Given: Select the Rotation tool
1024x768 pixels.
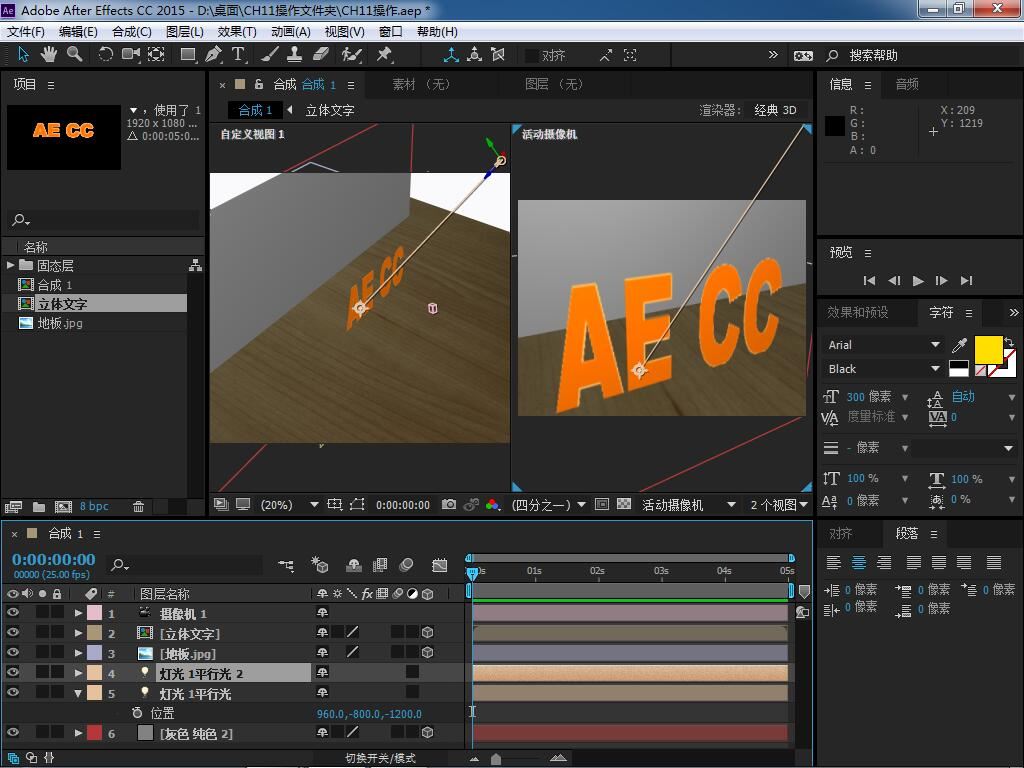Looking at the screenshot, I should (x=105, y=55).
